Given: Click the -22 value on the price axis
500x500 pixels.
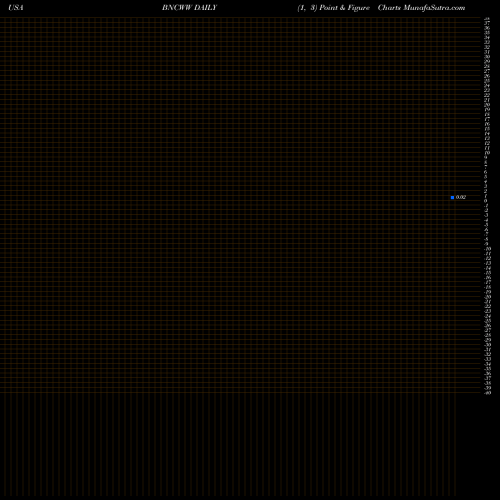Looking at the screenshot, I should 487,306.
